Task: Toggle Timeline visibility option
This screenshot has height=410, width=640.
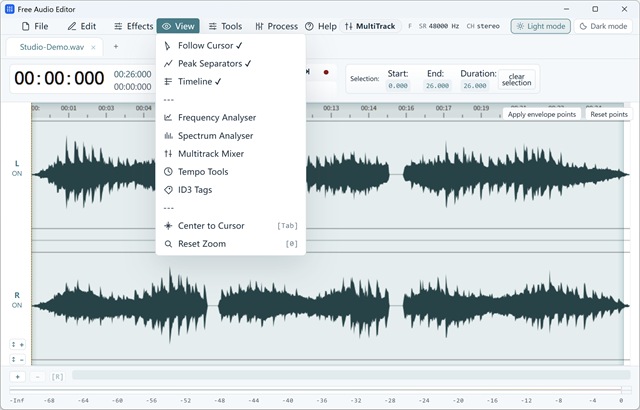Action: 231,82
